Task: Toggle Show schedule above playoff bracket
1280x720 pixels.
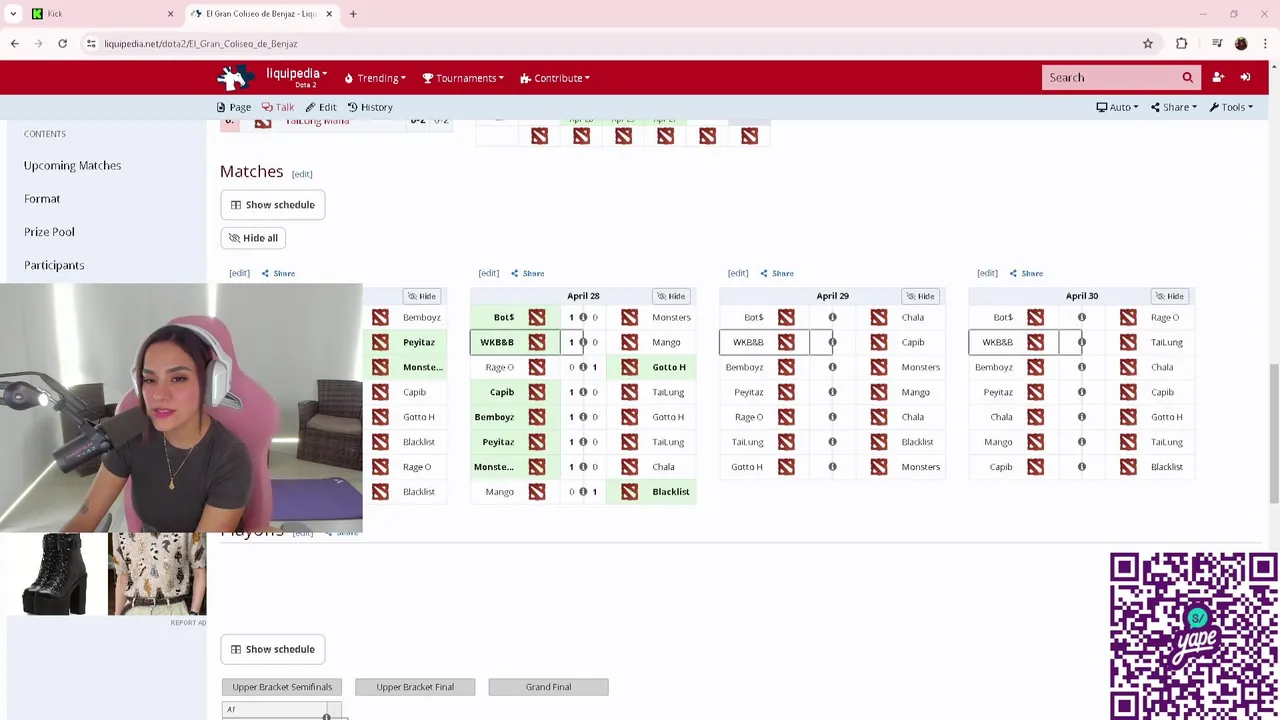Action: [x=273, y=649]
